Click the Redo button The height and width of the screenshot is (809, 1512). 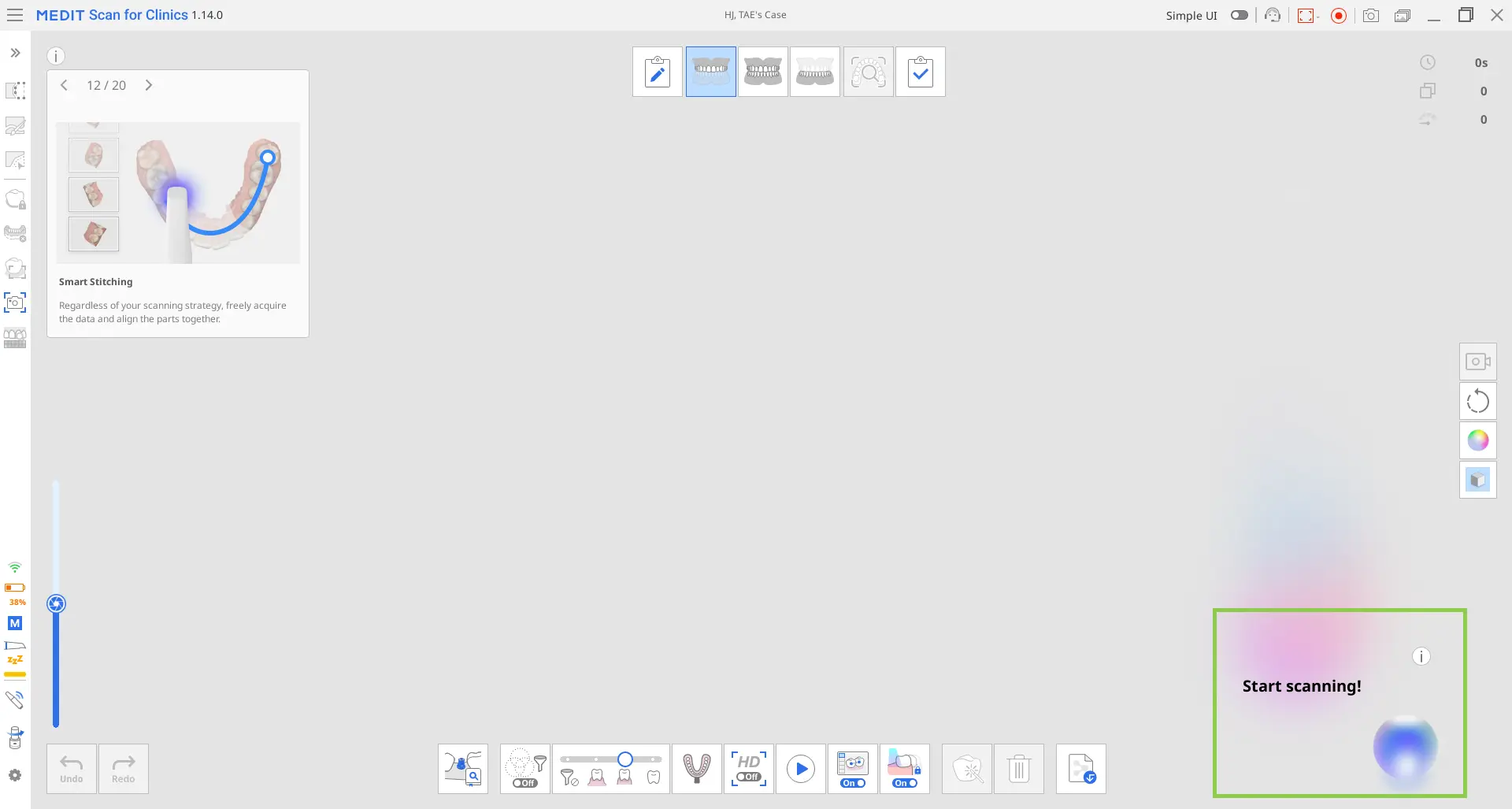click(x=124, y=769)
